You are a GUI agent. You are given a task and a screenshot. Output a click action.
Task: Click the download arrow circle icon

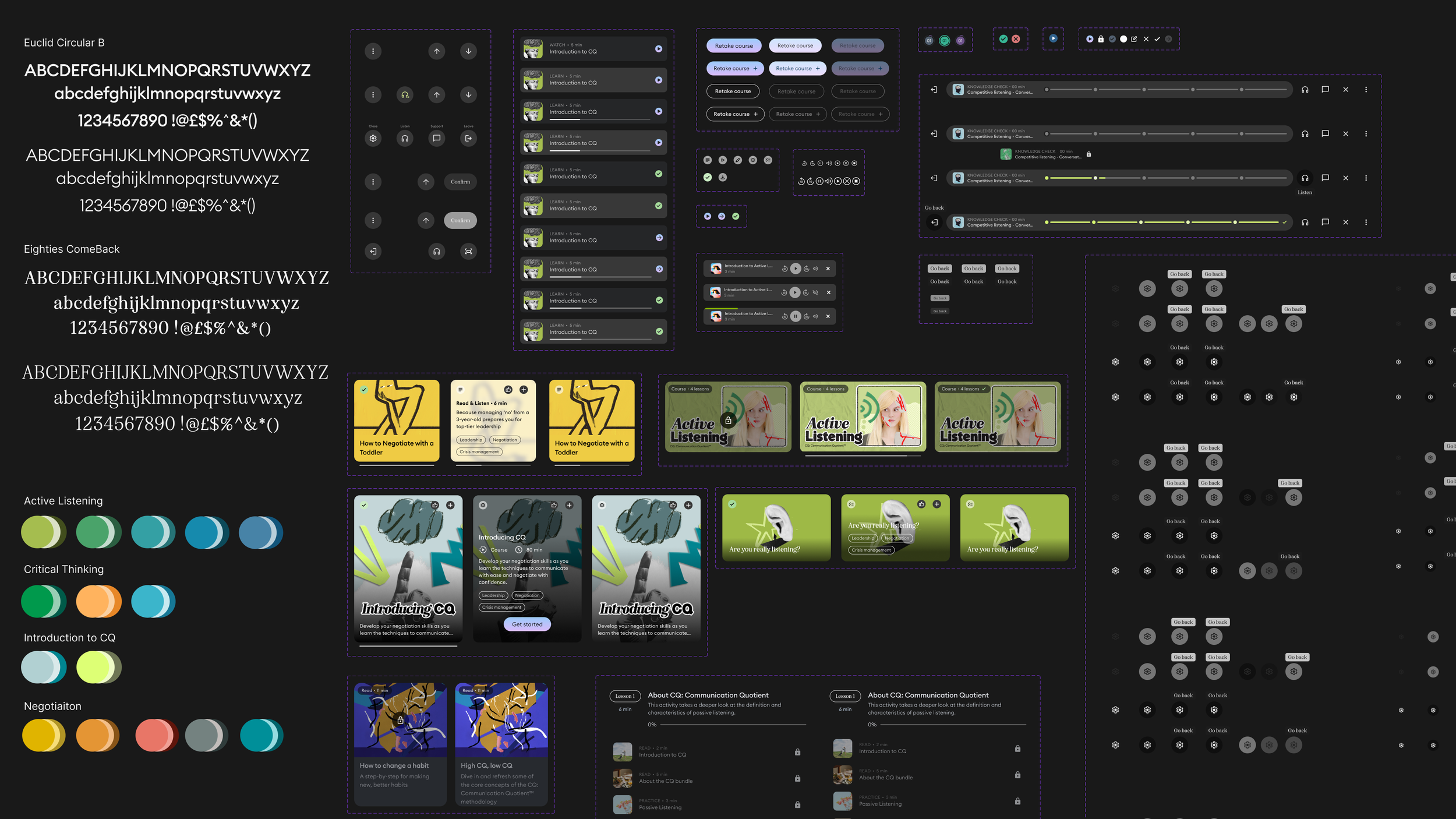click(x=723, y=178)
